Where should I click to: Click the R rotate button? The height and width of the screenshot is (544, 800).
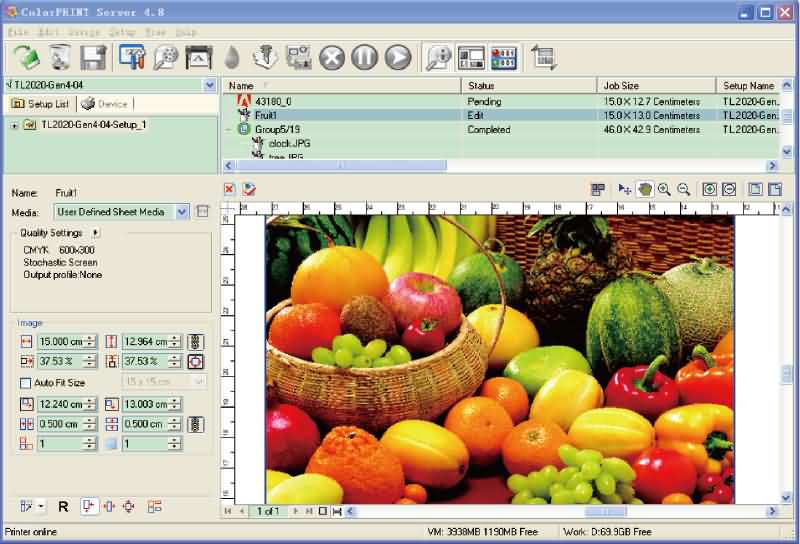click(x=63, y=507)
